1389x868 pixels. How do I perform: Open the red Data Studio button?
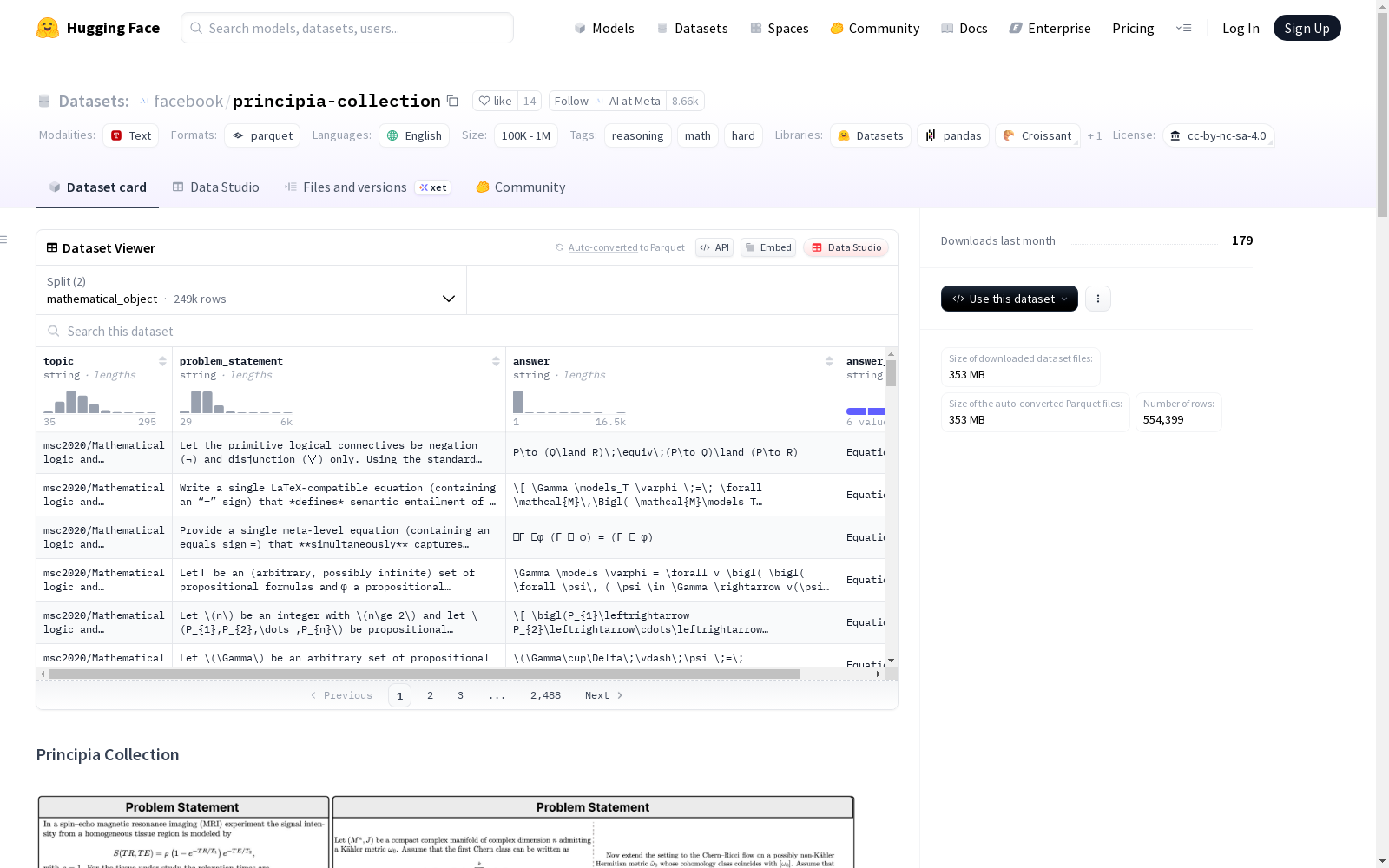coord(846,247)
